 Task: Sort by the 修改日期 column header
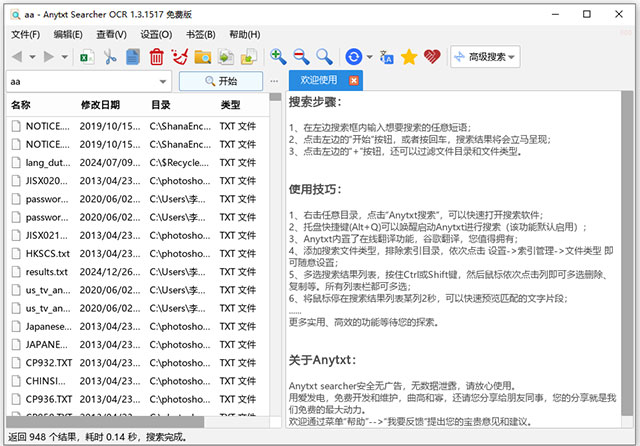tap(100, 105)
